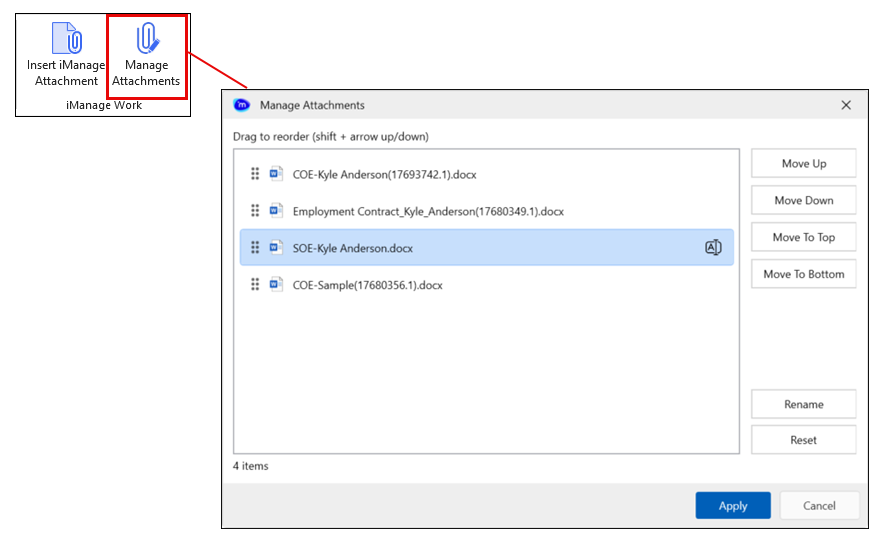Click drag handle for COE-Kyle Anderson file
The image size is (885, 535).
255,174
